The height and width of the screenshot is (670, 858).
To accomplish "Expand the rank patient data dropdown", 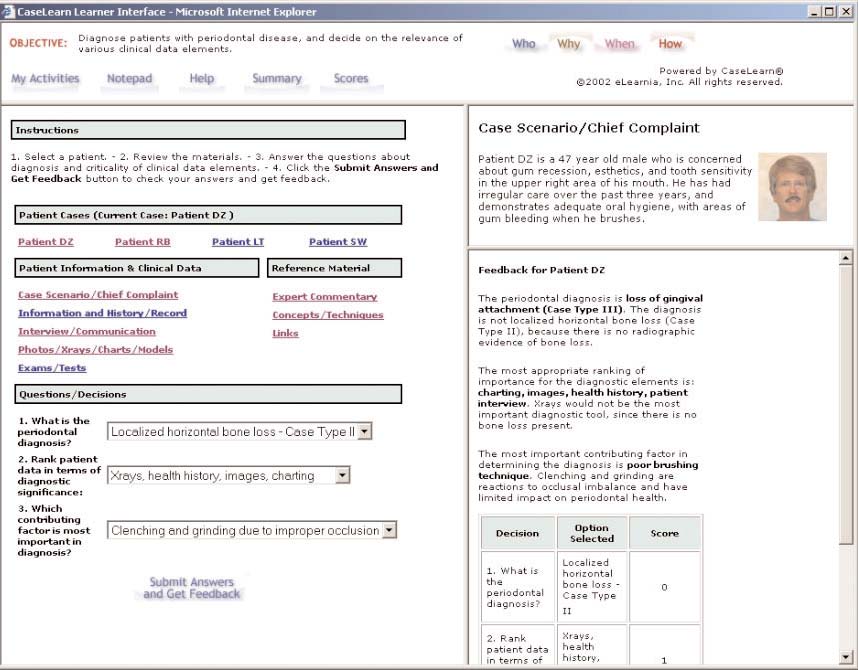I will 343,476.
